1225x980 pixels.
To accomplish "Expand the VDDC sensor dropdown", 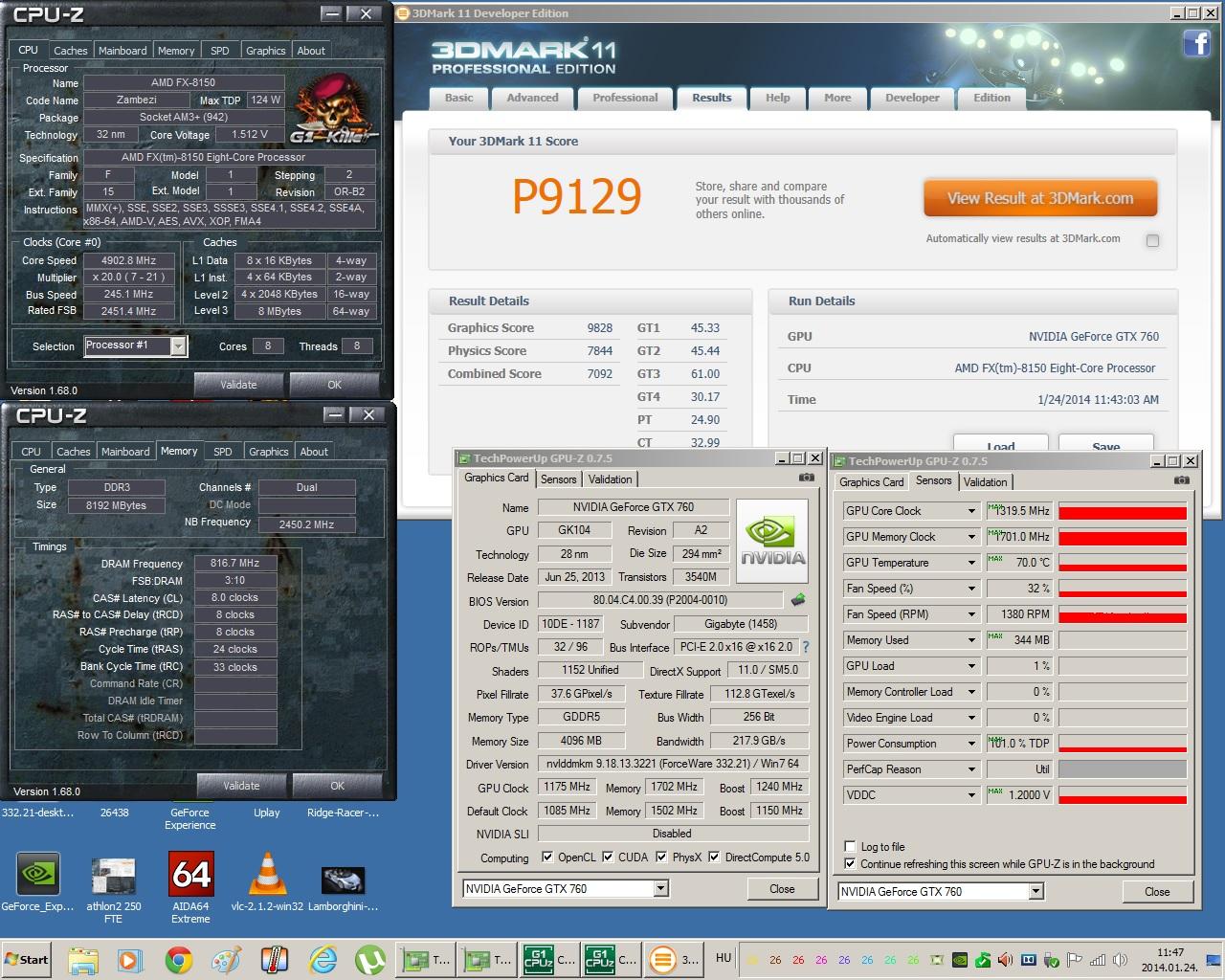I will point(972,795).
